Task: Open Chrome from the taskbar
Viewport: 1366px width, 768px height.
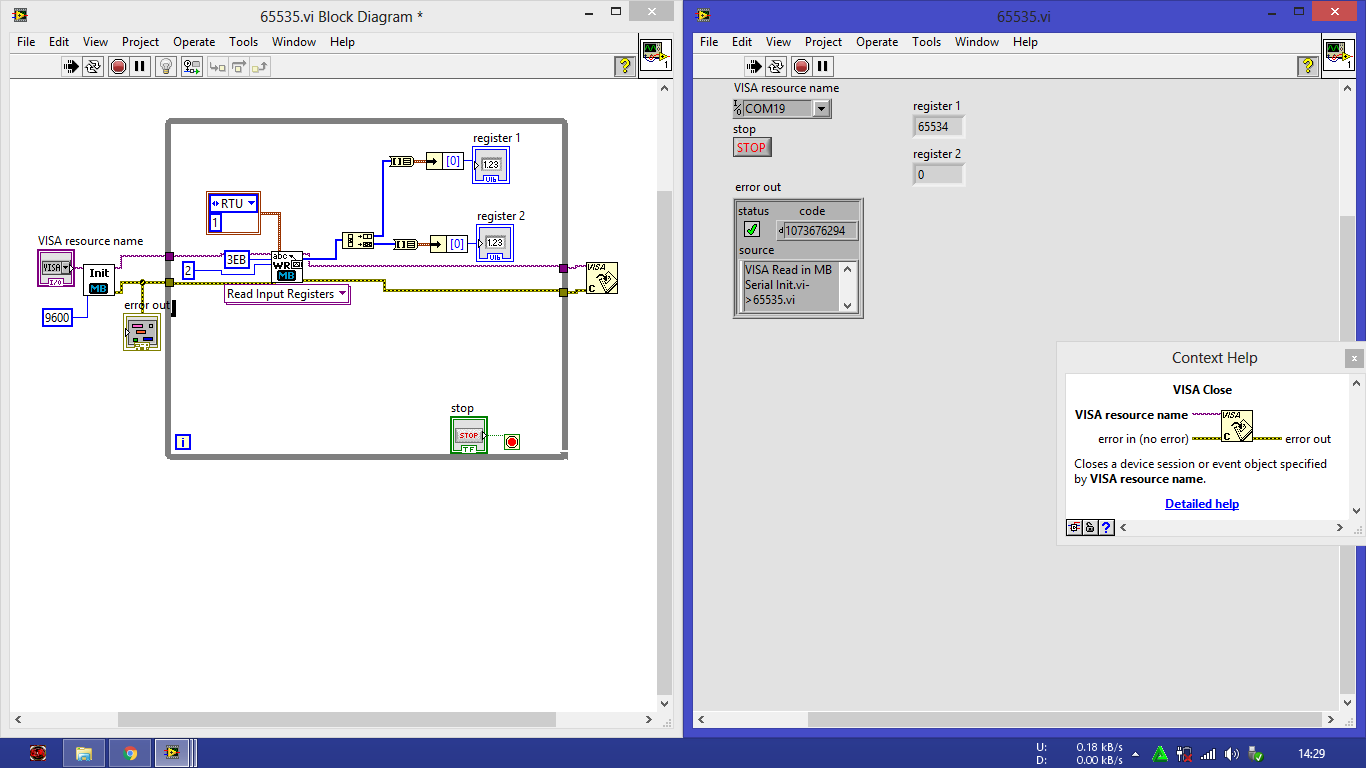Action: point(130,753)
